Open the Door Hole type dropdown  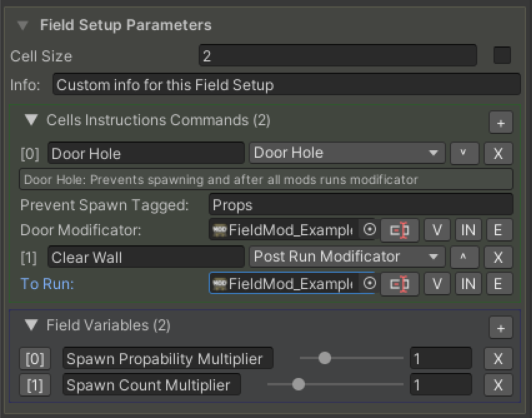pos(347,153)
